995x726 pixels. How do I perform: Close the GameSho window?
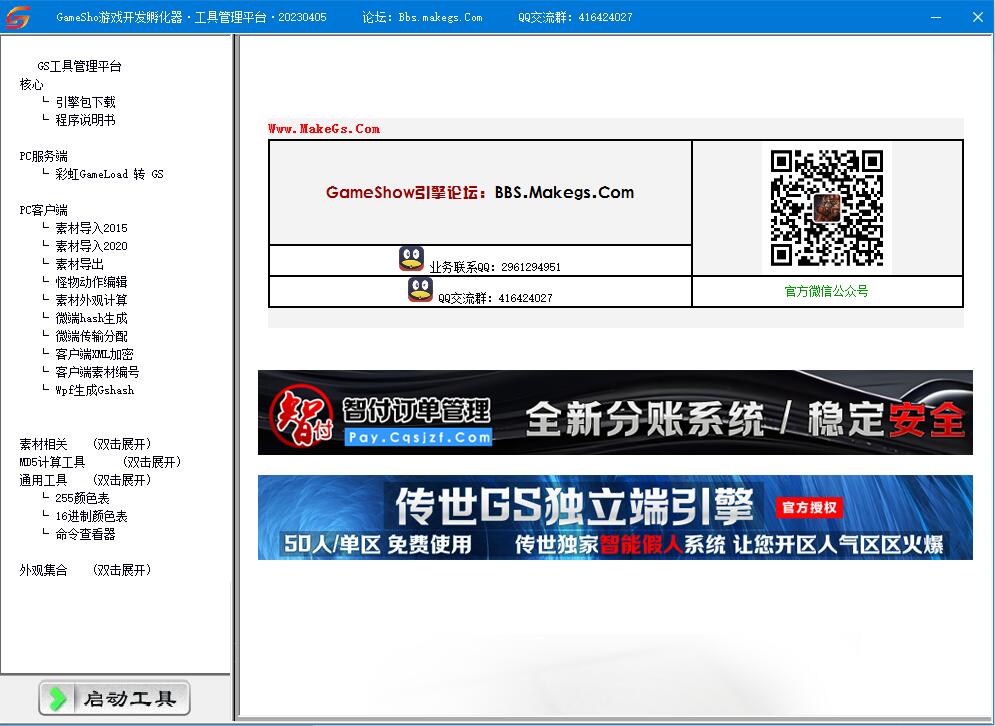coord(978,17)
